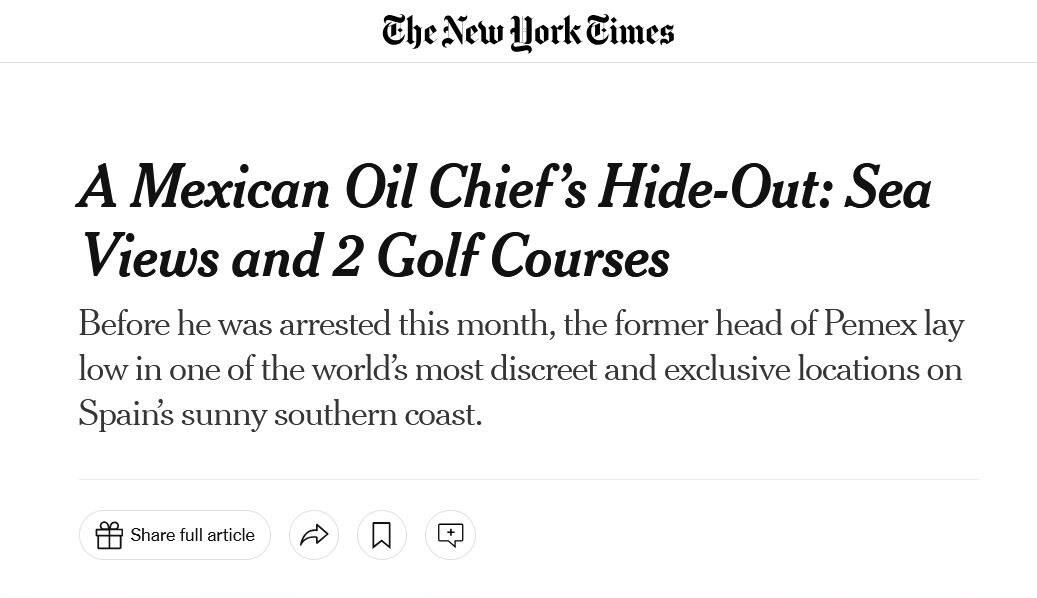
Task: Click the word "Mexican" in the headline
Action: coord(230,188)
